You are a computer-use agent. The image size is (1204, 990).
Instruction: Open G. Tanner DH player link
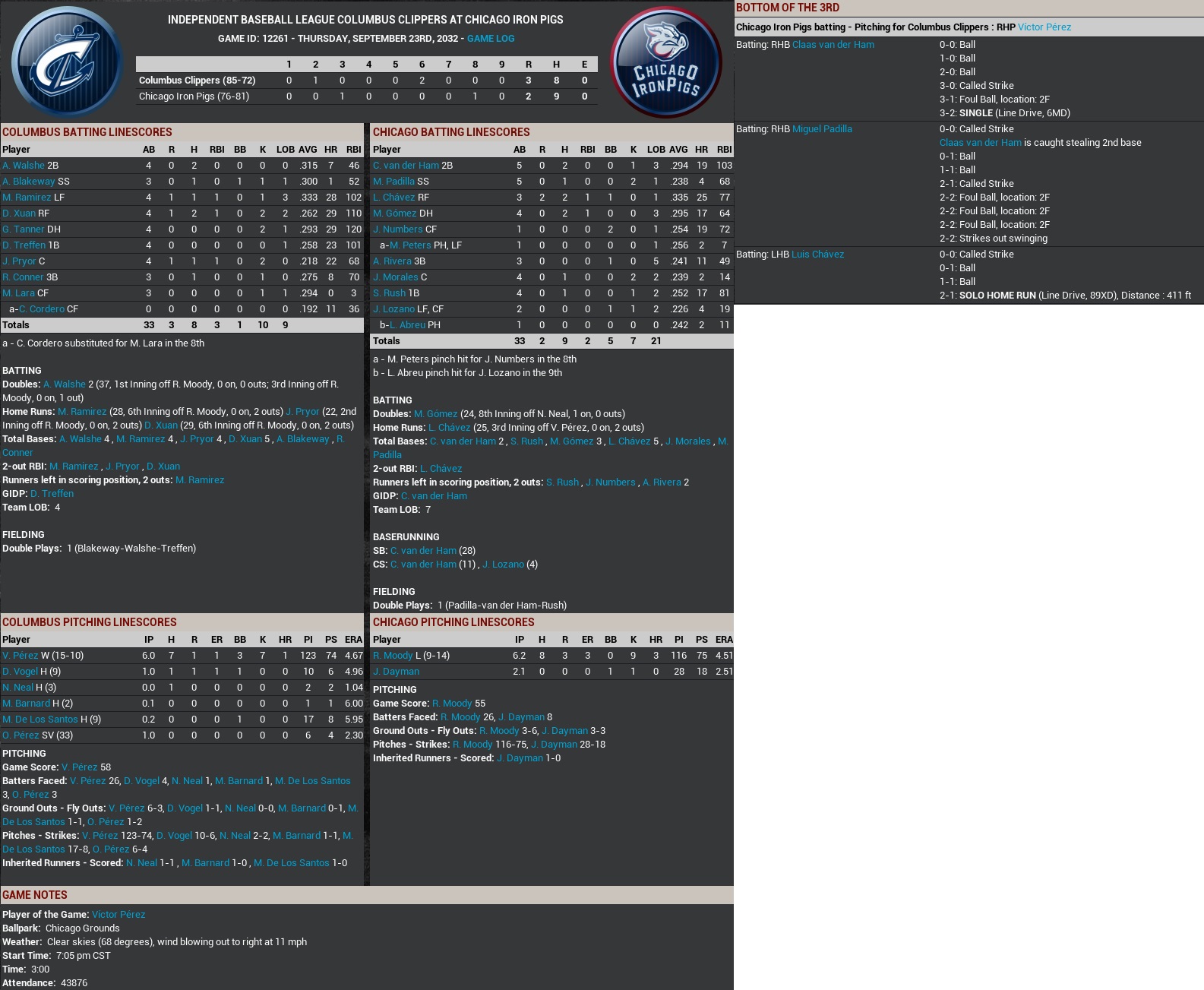point(24,229)
